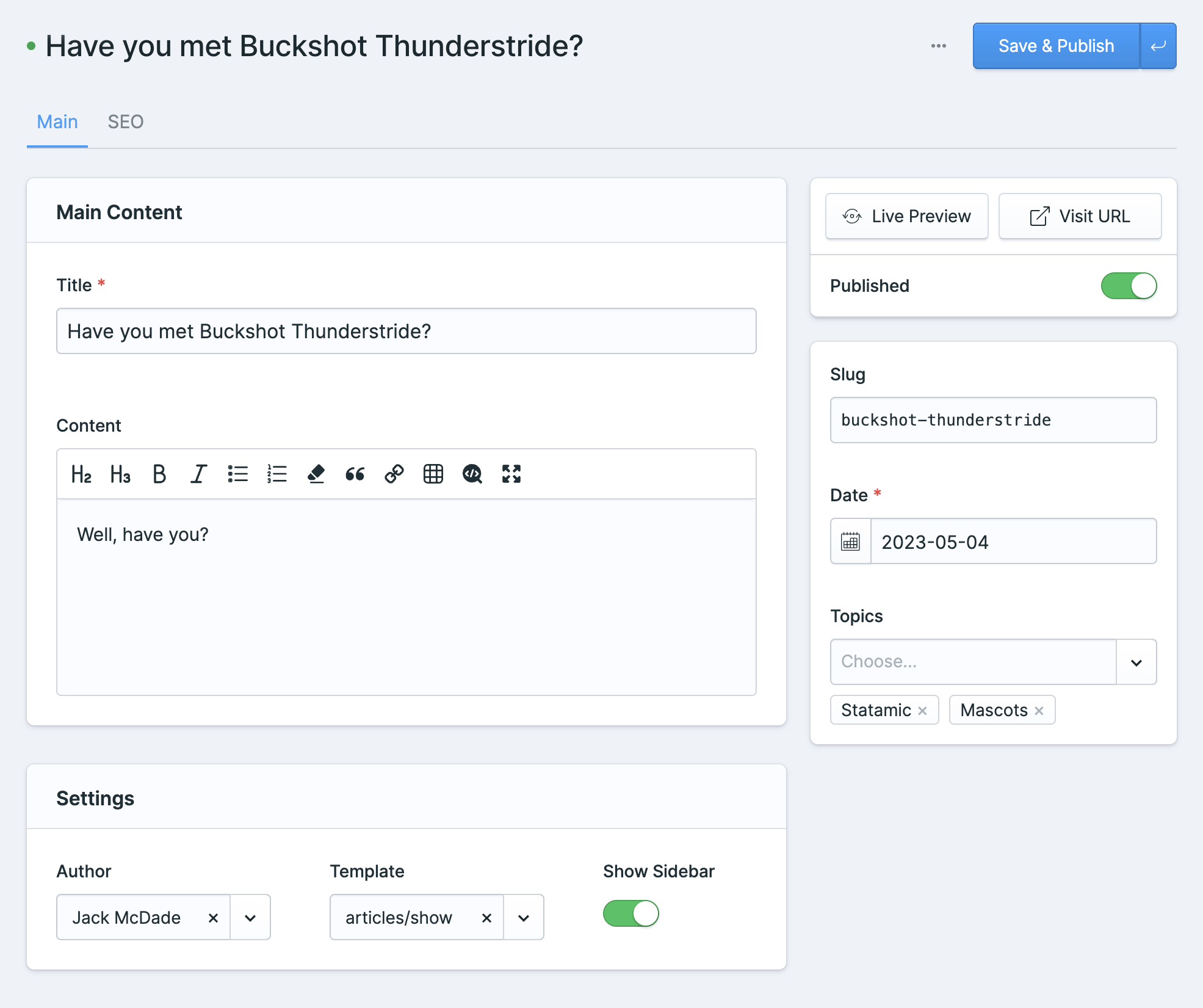Show the HTML source view
Screen dimensions: 1203x1008
[x=472, y=474]
